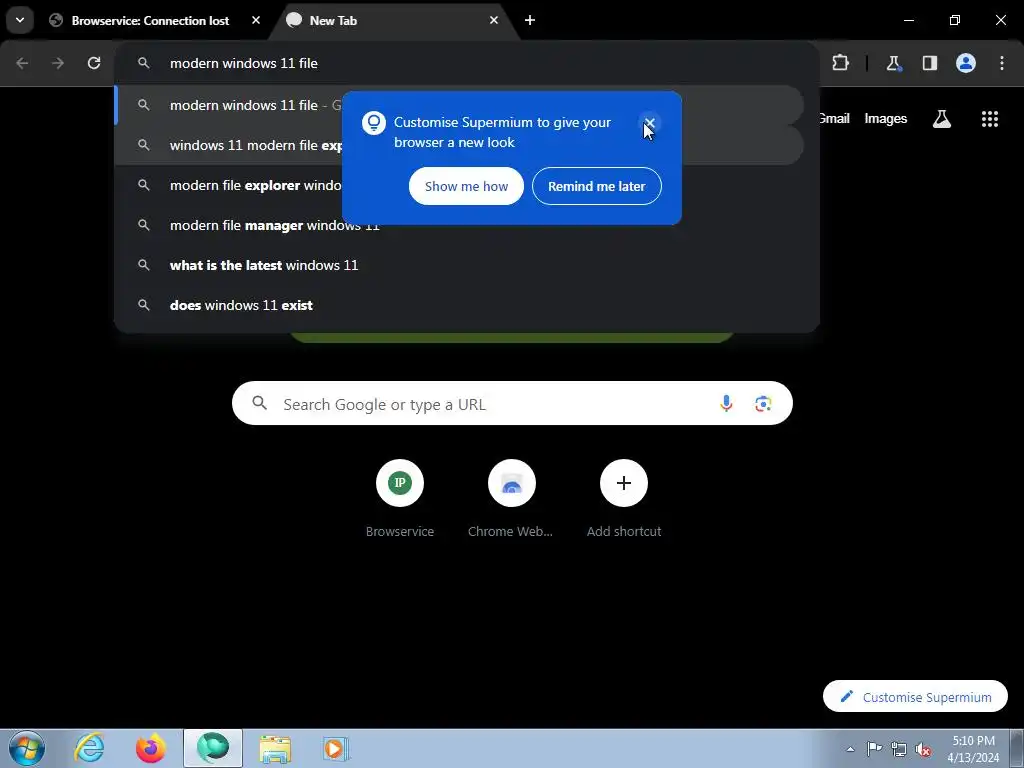Viewport: 1024px width, 768px height.
Task: Select the New Tab tab
Action: click(392, 20)
